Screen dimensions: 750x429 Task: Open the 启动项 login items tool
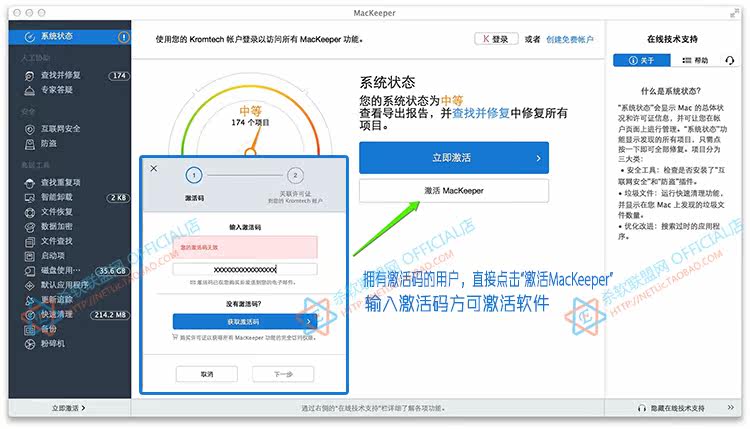pyautogui.click(x=69, y=256)
